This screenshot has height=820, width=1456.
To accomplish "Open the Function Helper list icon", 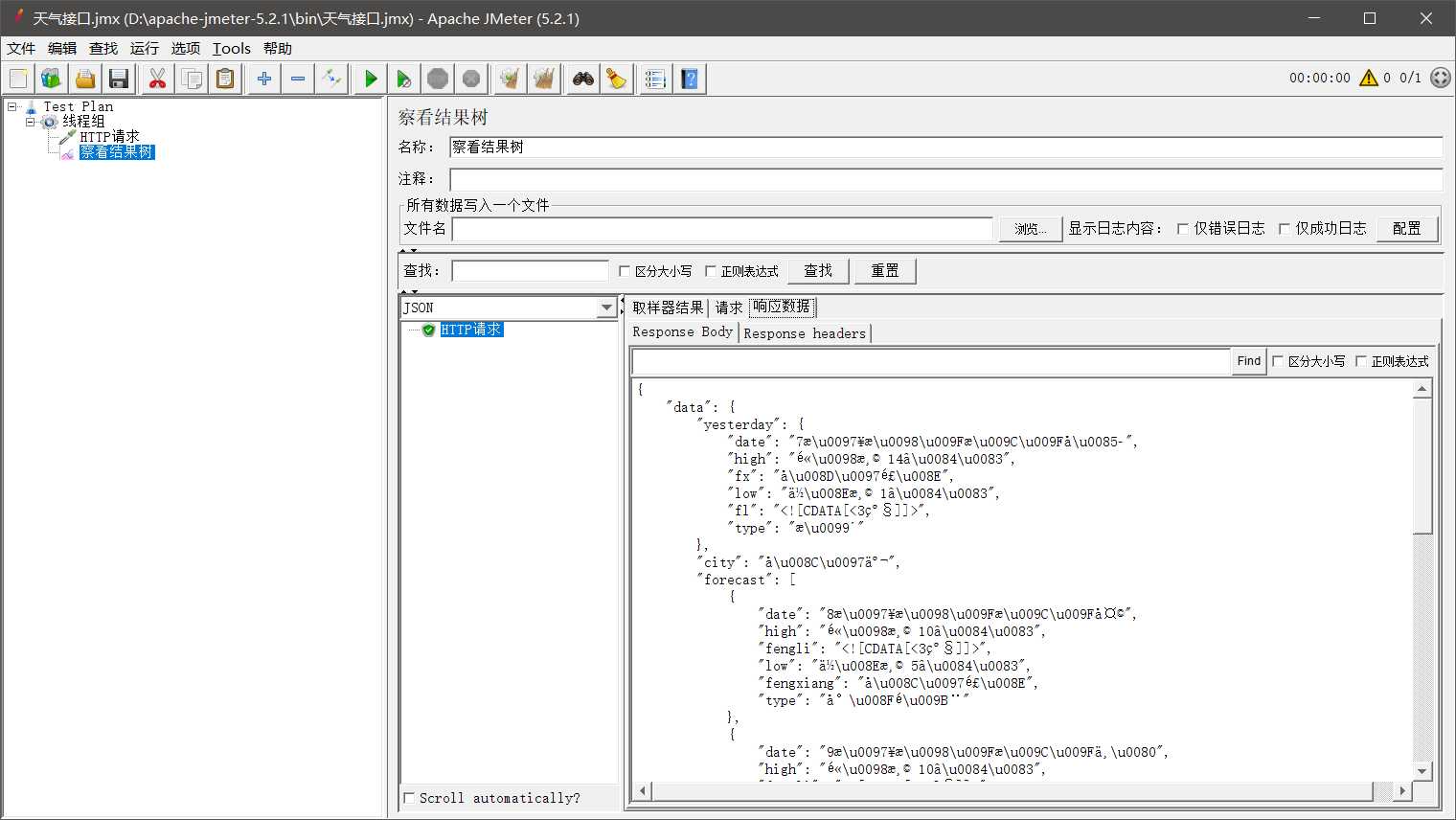I will 656,79.
